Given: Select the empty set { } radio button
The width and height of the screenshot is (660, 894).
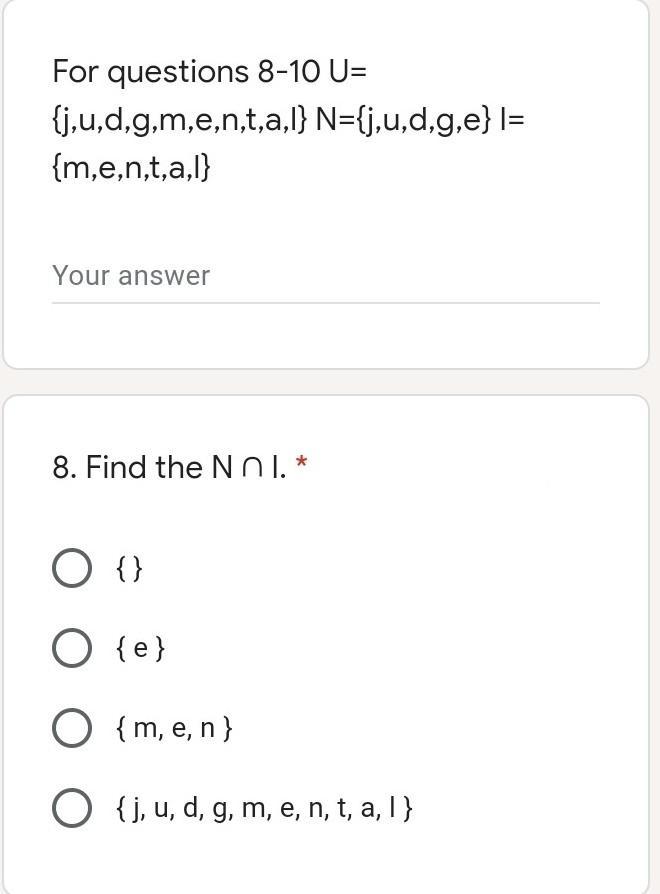Looking at the screenshot, I should (71, 569).
